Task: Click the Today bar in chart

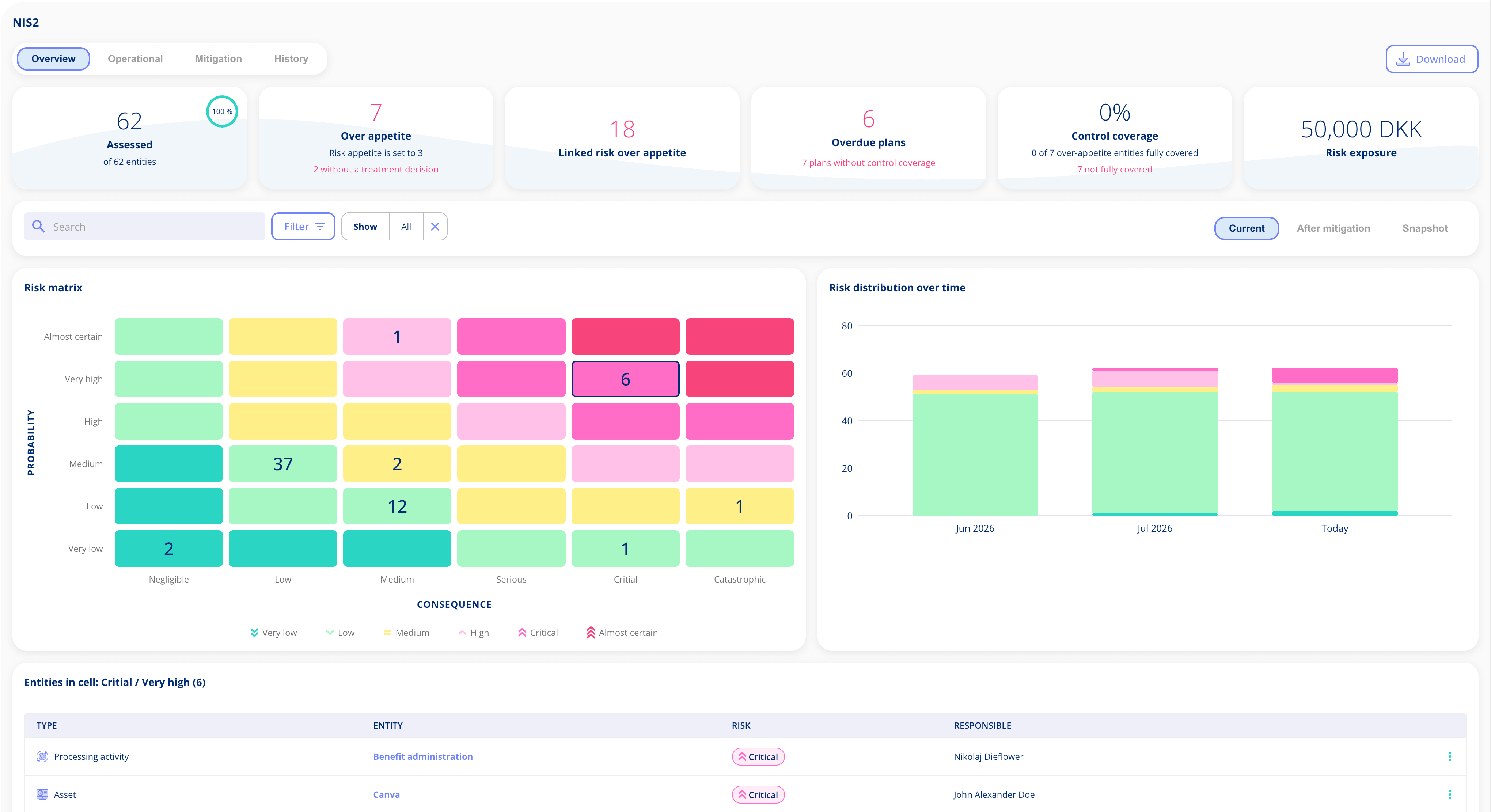Action: click(x=1335, y=441)
